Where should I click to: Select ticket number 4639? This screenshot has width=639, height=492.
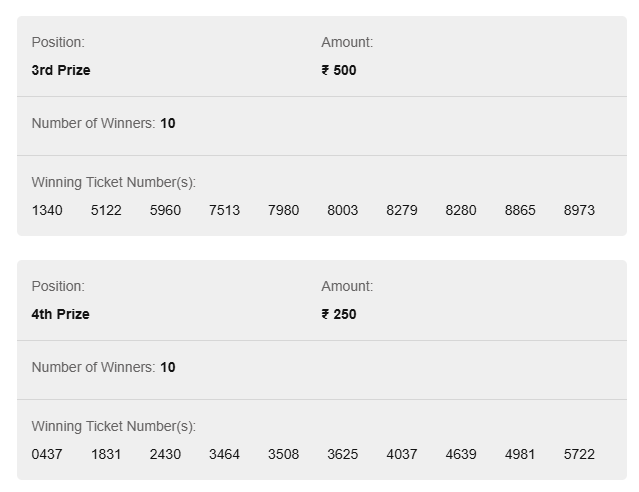coord(461,454)
